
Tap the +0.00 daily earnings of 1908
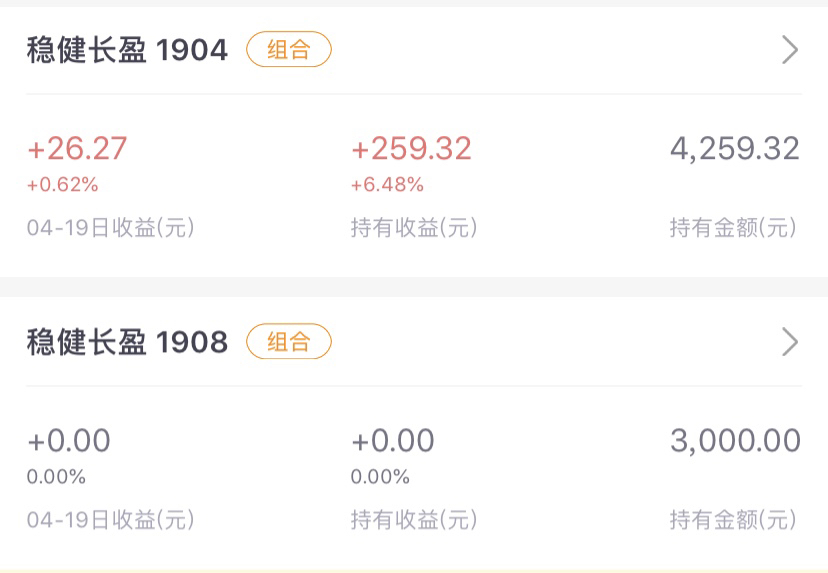click(x=69, y=440)
